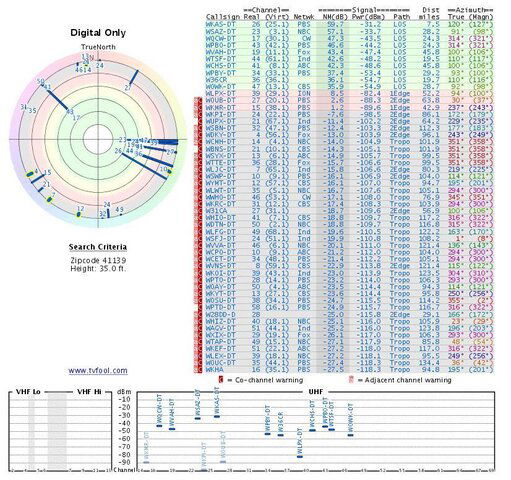Select the WYMT-DT callsign in the table

pos(220,183)
